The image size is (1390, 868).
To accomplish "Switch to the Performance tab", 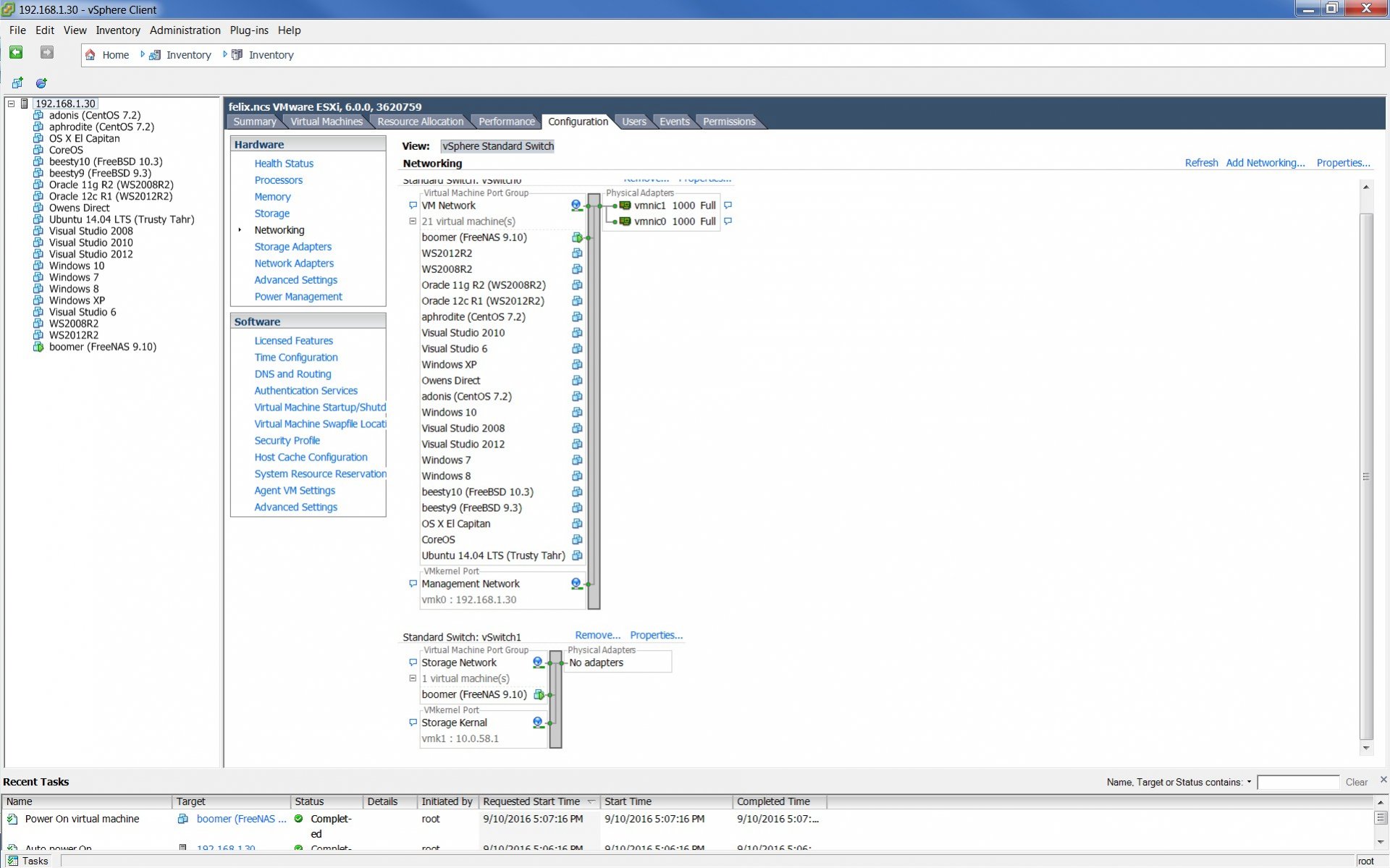I will click(507, 122).
